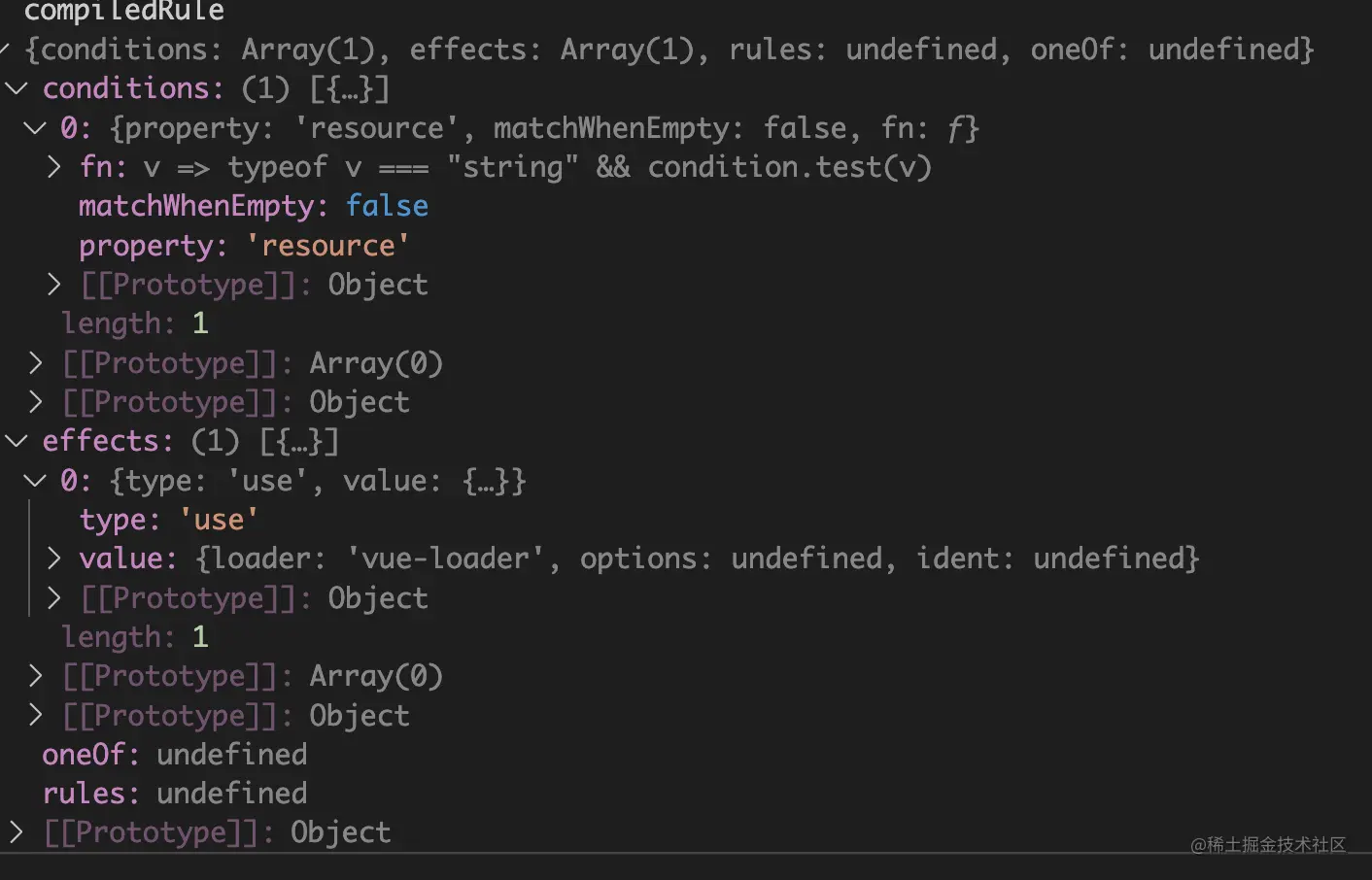
Task: Collapse item 0 with property 'resource'
Action: point(35,128)
